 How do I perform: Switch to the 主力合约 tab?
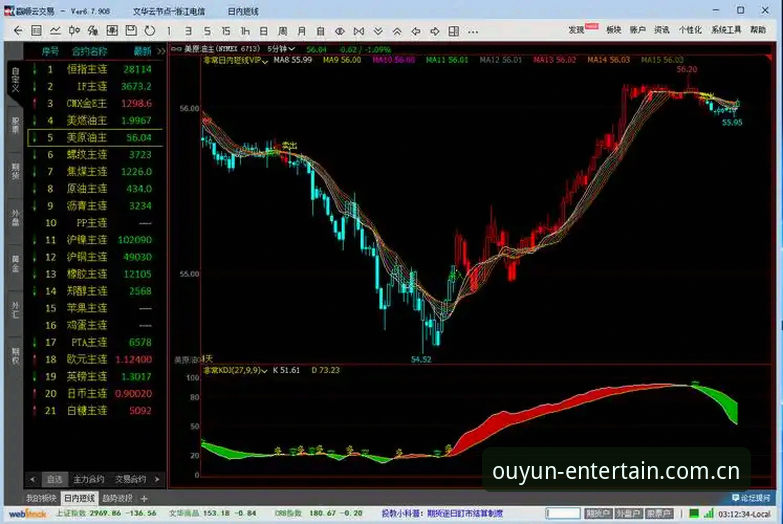tap(88, 480)
